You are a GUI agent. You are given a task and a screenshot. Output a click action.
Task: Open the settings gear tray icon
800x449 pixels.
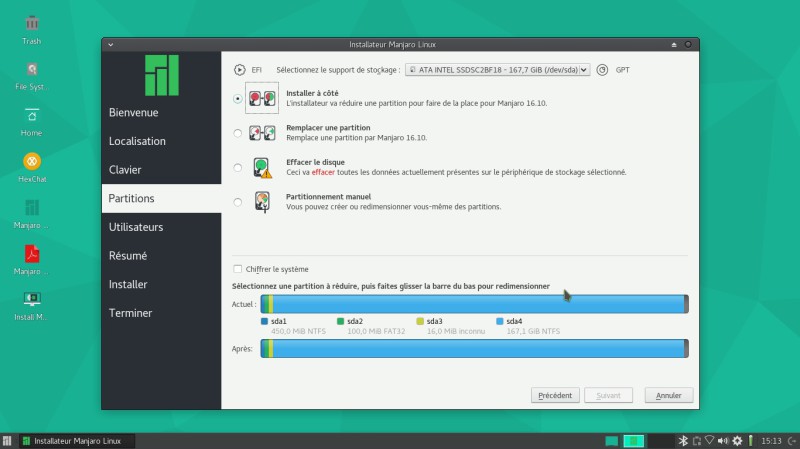pyautogui.click(x=737, y=441)
